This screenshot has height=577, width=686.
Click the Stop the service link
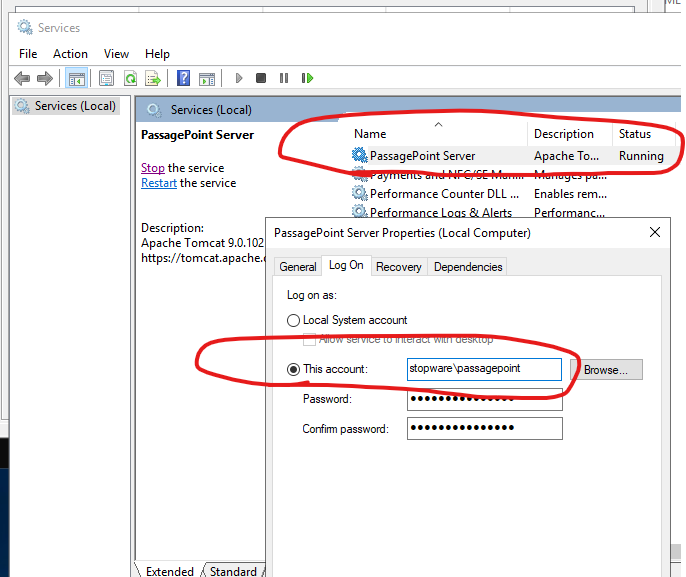152,168
